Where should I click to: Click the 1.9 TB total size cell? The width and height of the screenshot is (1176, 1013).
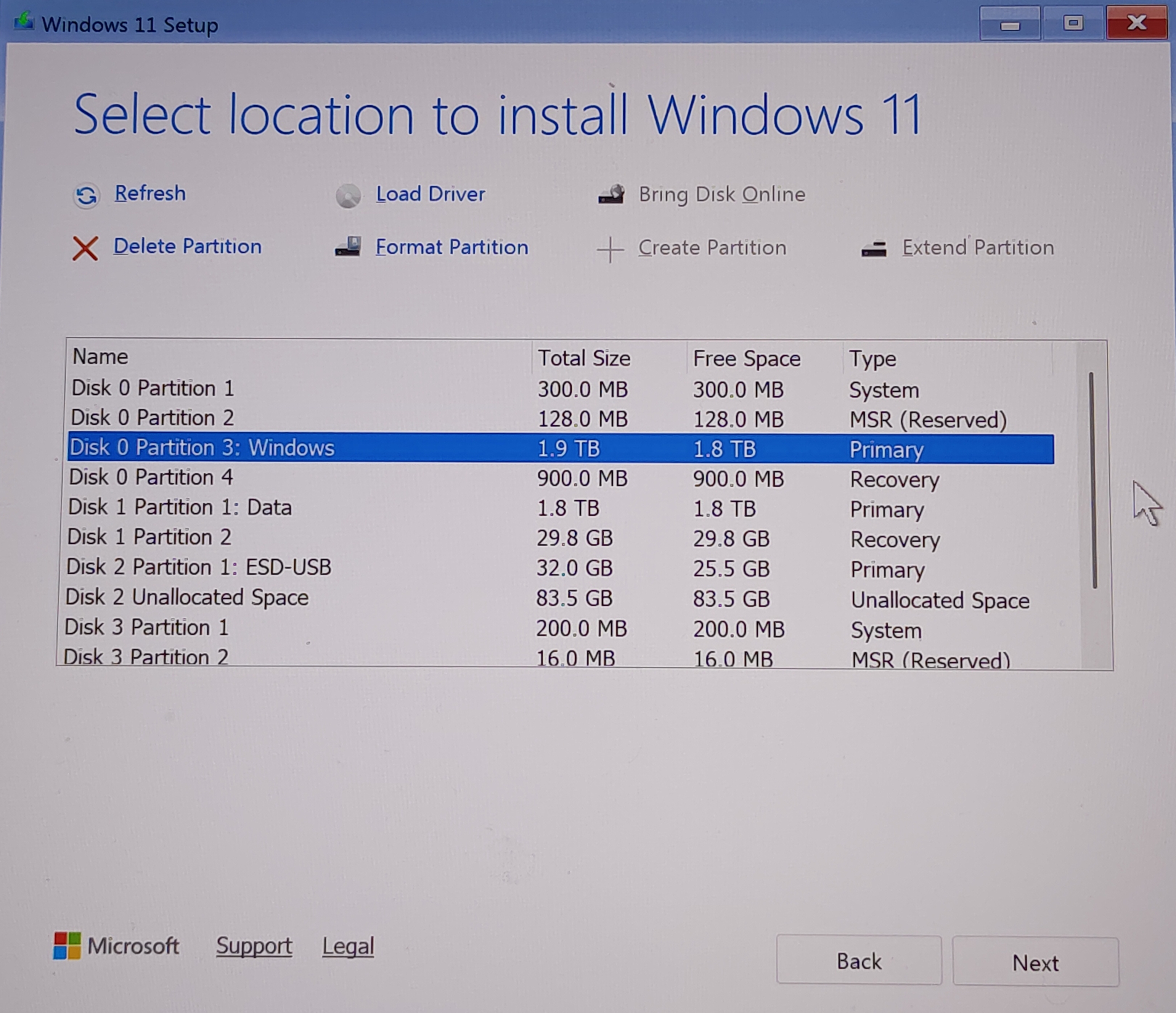[x=569, y=449]
